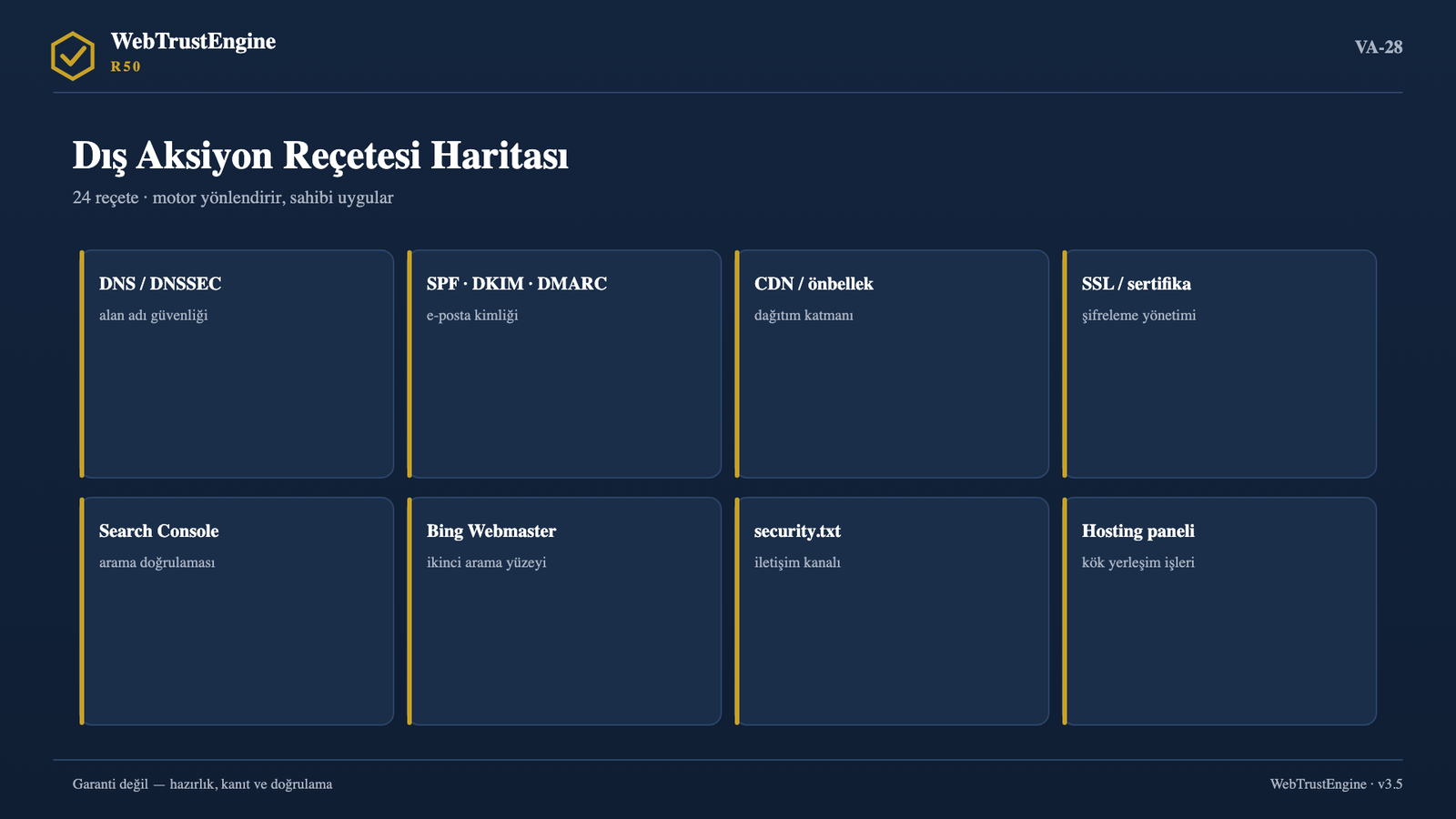Click the 24 reçete subtitle text
The width and height of the screenshot is (1456, 819).
click(x=233, y=197)
